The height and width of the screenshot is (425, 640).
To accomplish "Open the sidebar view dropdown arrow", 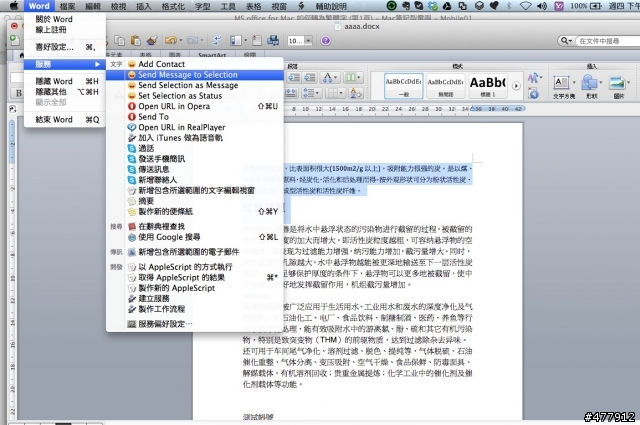I will coord(245,40).
